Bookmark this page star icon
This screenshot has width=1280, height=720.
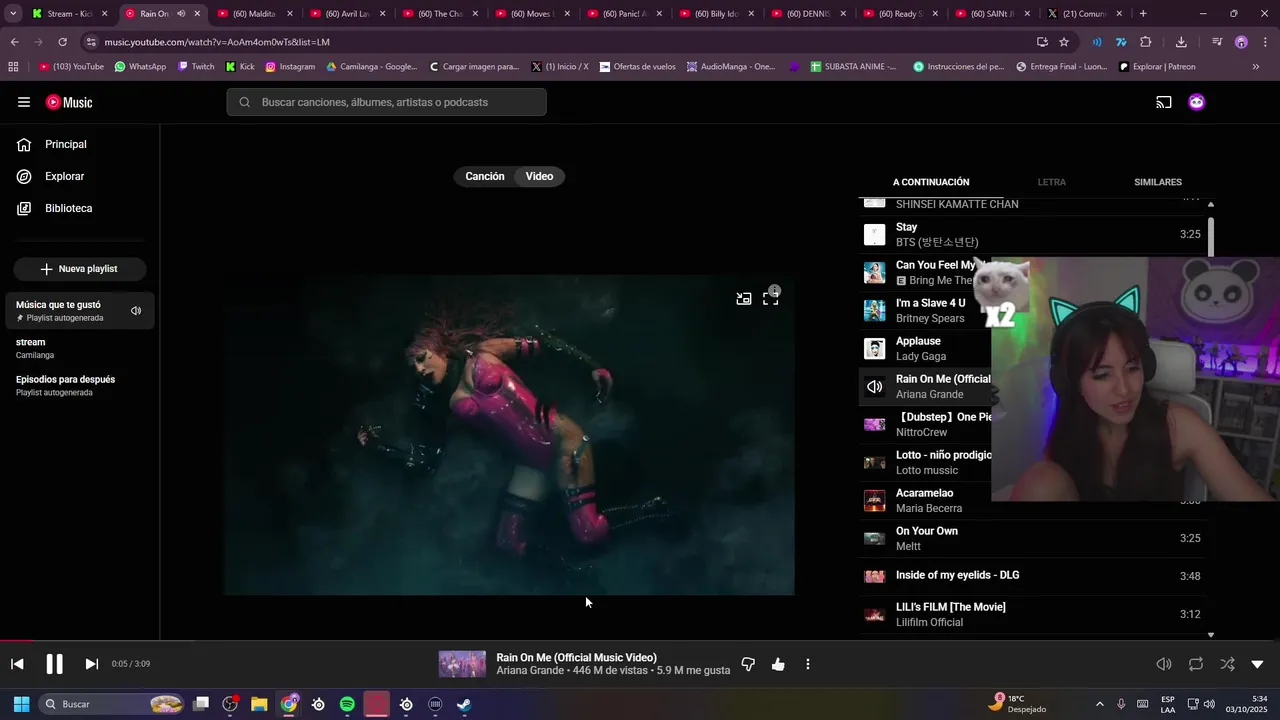1064,42
